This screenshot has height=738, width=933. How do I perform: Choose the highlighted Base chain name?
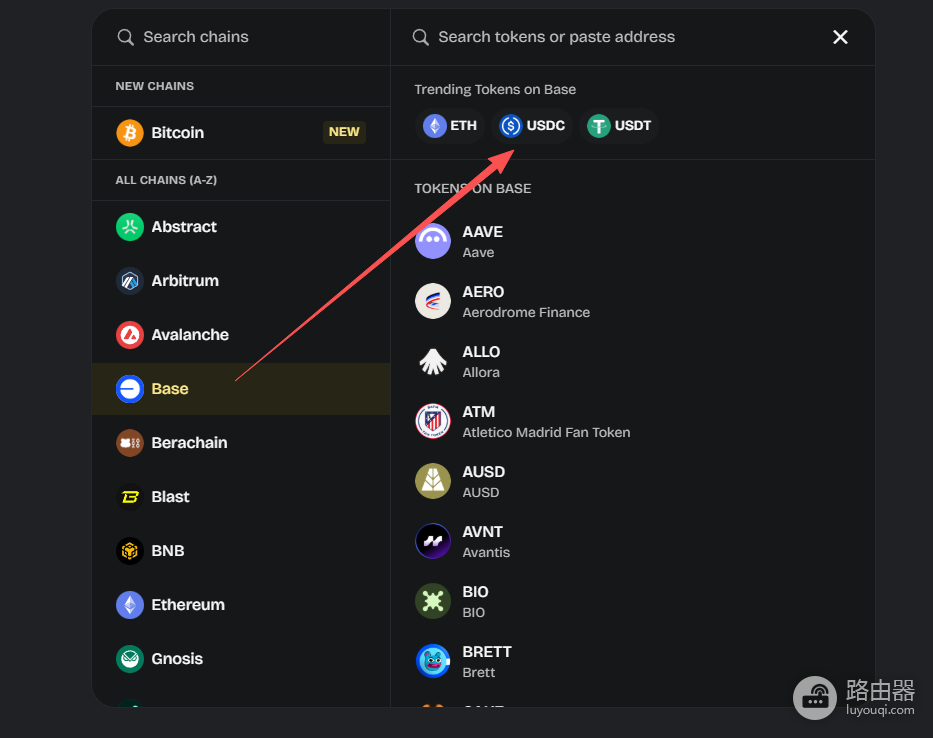coord(170,389)
